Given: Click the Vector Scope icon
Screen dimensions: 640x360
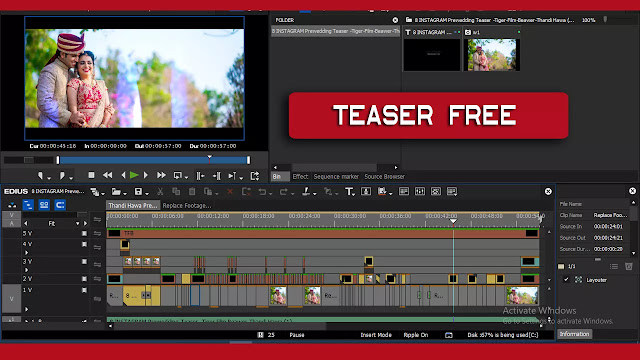Looking at the screenshot, I should coord(436,191).
